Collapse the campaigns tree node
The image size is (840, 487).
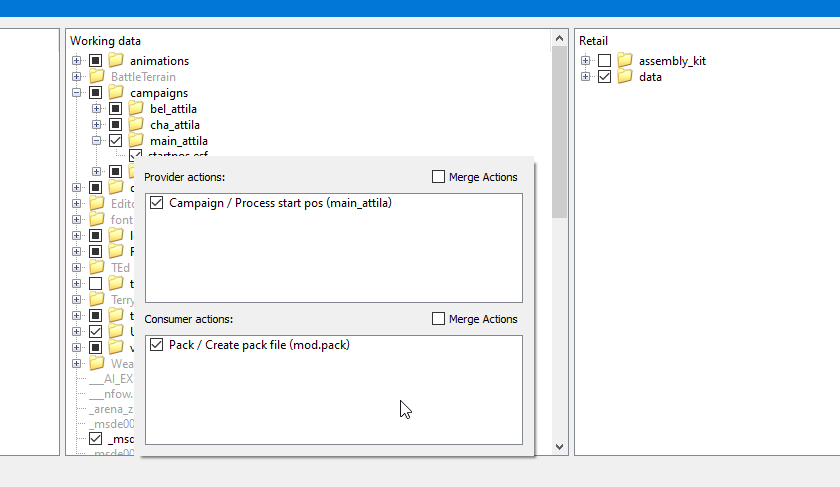coord(77,93)
